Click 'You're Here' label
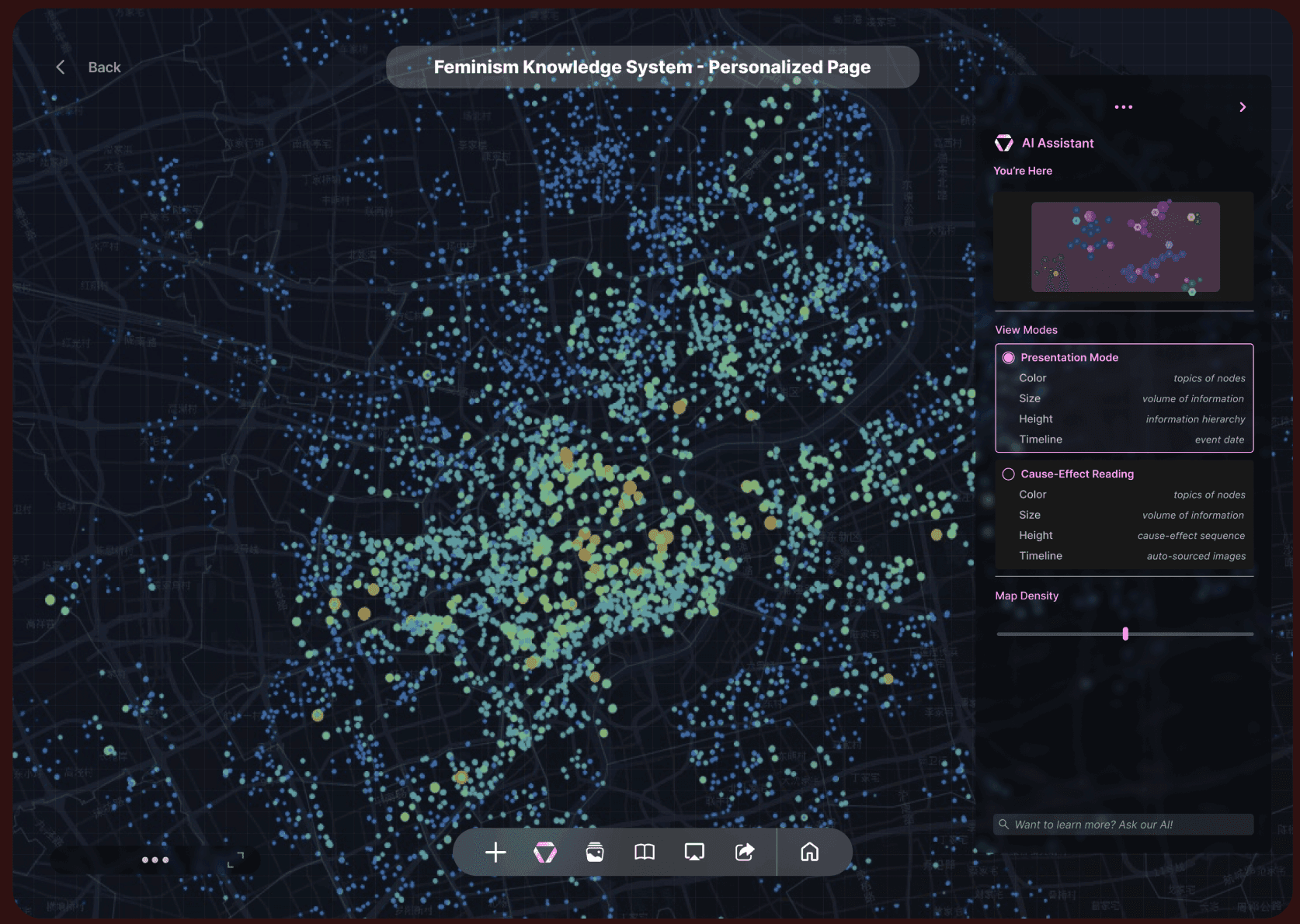This screenshot has width=1300, height=924. pos(1023,171)
